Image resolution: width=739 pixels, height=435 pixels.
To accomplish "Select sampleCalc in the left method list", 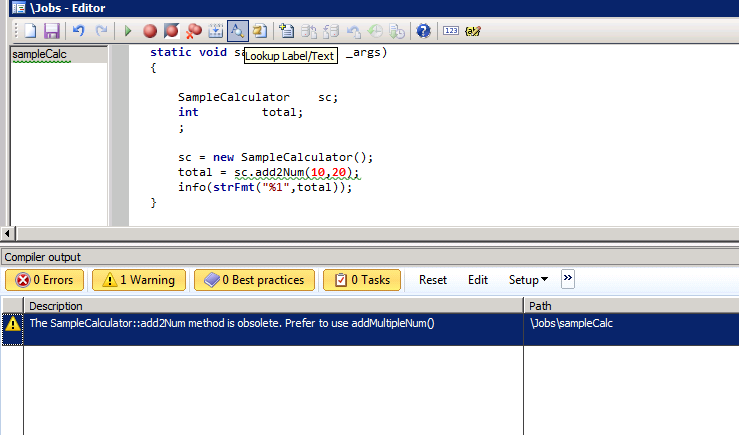I will pyautogui.click(x=33, y=54).
